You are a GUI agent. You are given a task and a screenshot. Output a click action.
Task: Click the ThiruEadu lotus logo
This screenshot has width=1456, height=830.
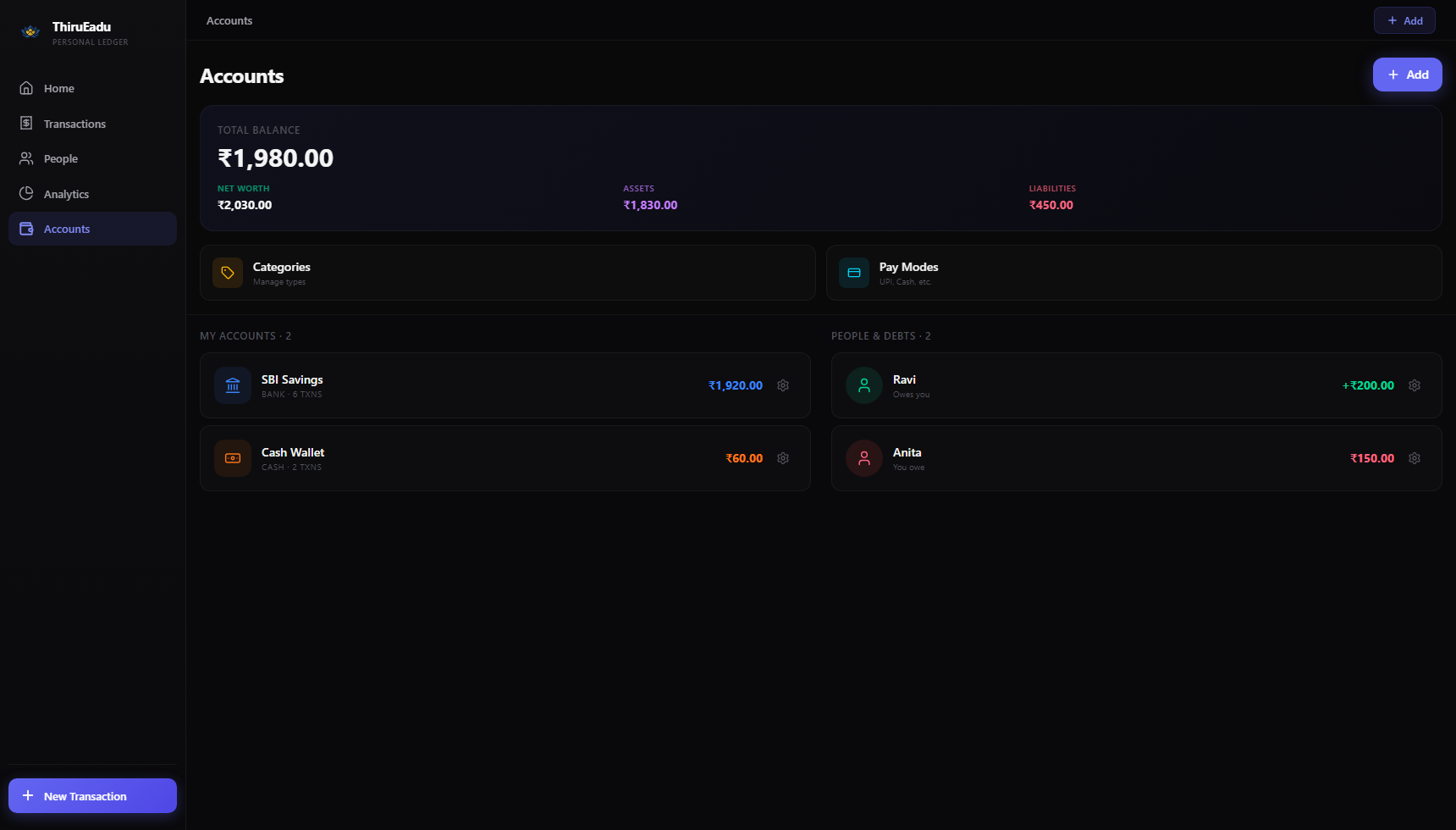30,30
